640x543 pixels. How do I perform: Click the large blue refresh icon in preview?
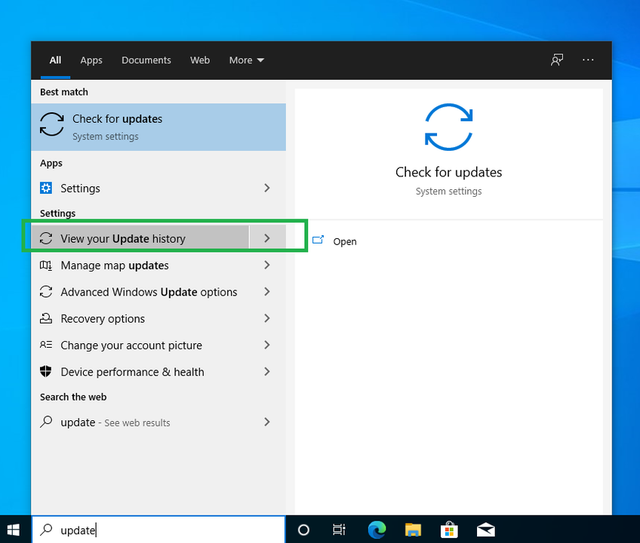pos(449,127)
